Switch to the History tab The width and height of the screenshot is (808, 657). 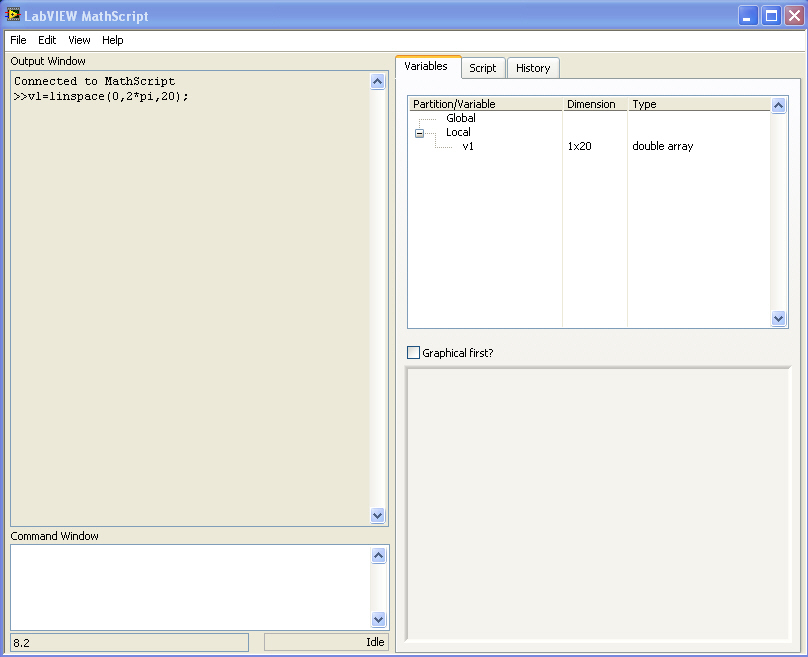click(x=533, y=68)
